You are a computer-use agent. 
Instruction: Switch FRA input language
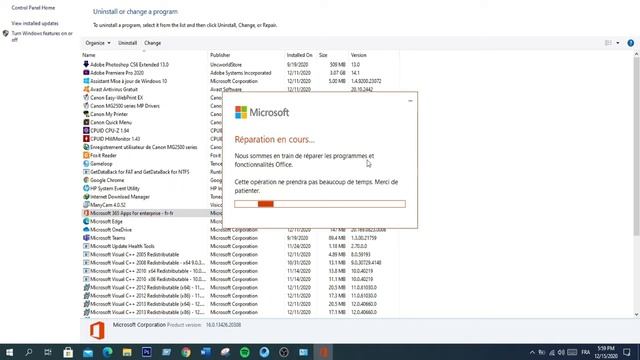[586, 352]
